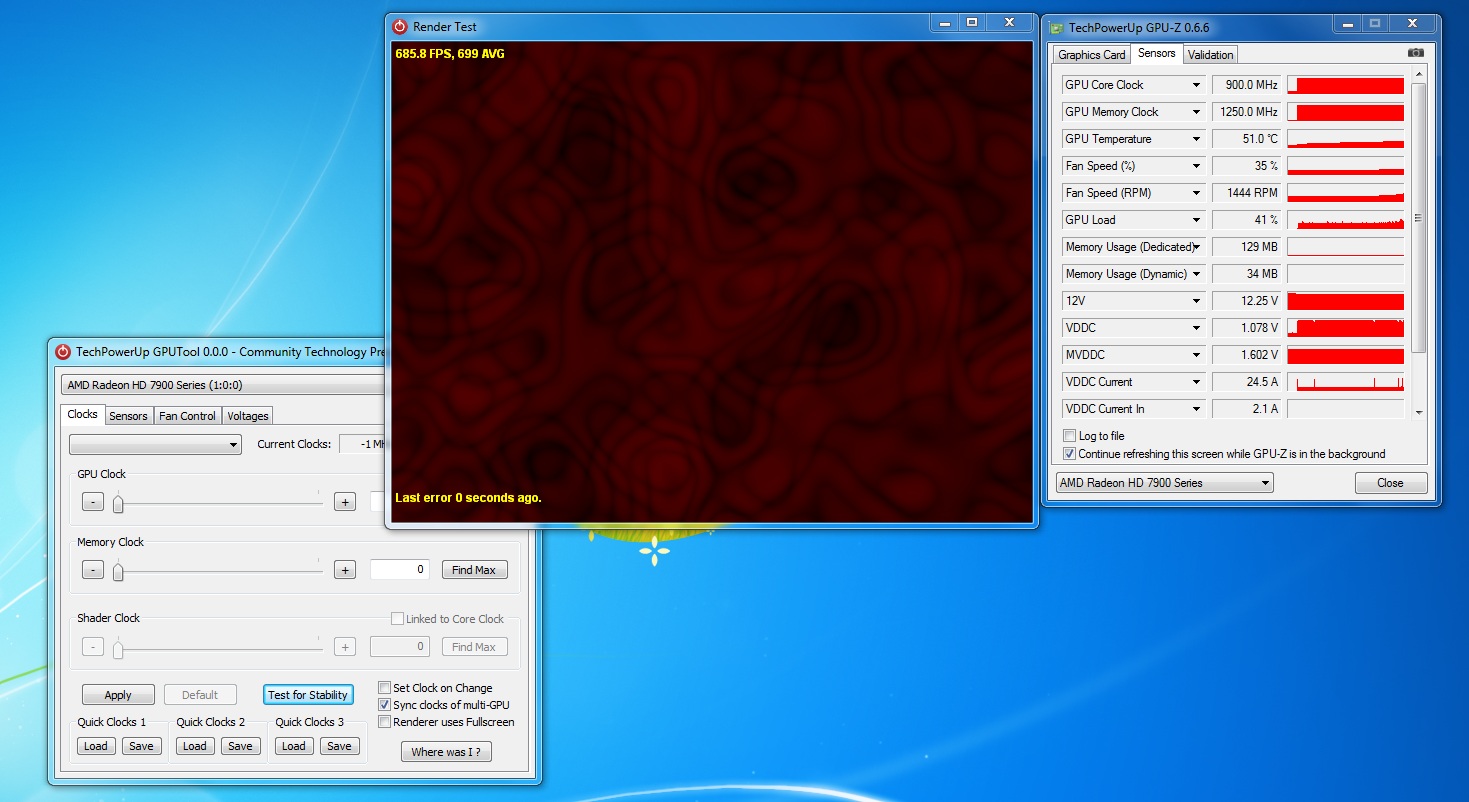Open the 12V sensor dropdown
Screen dimensions: 1469x802
[x=1196, y=301]
